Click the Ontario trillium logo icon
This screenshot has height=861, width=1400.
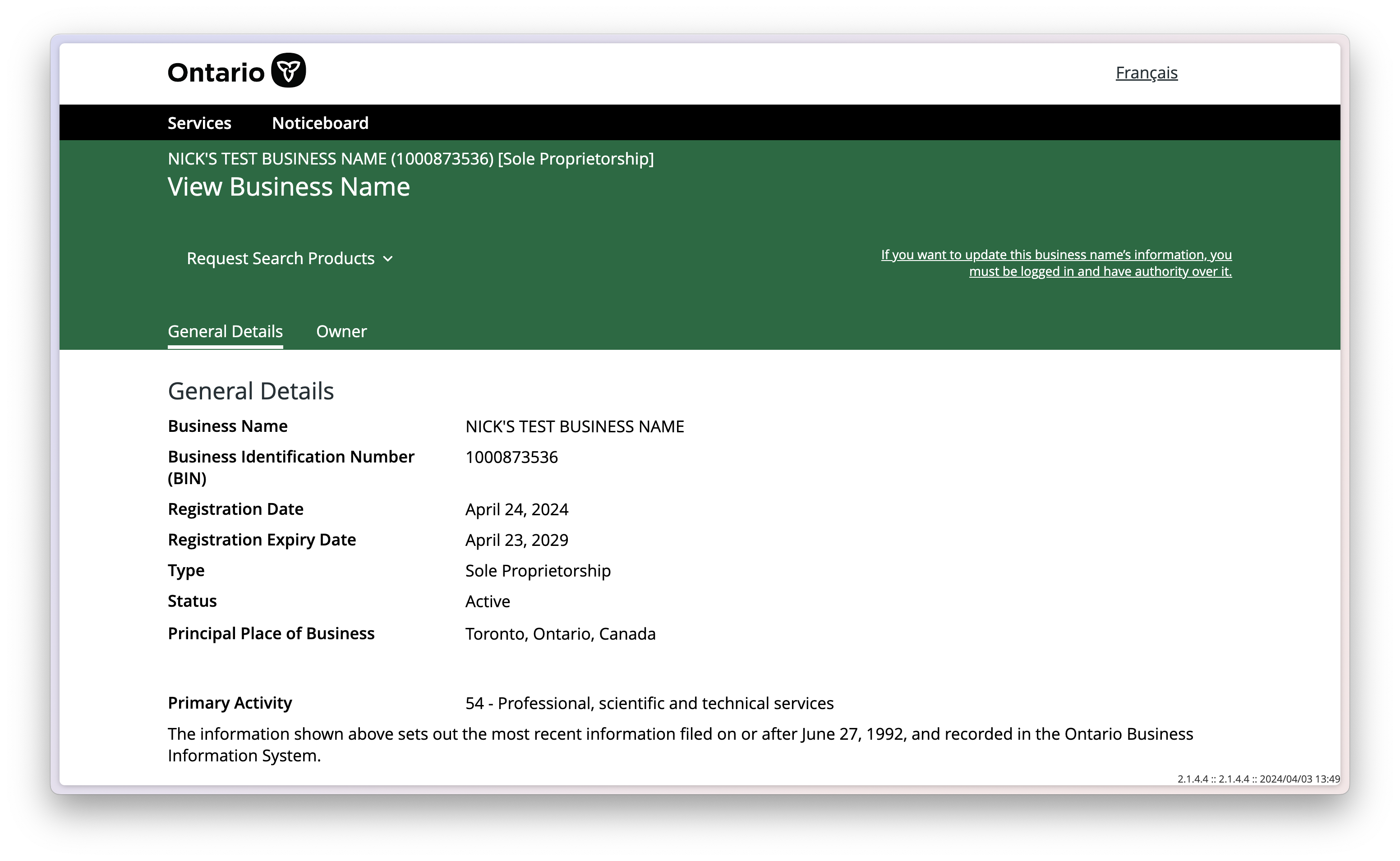(288, 71)
